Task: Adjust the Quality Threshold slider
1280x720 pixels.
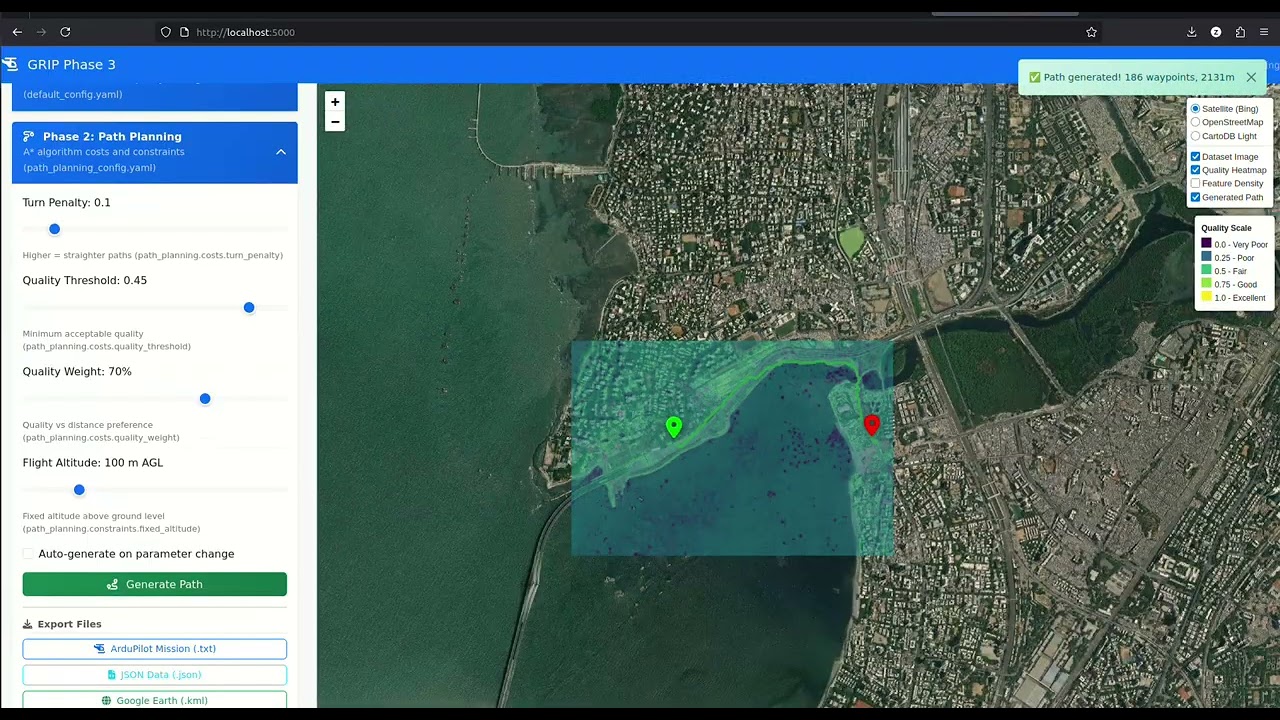Action: [x=155, y=307]
